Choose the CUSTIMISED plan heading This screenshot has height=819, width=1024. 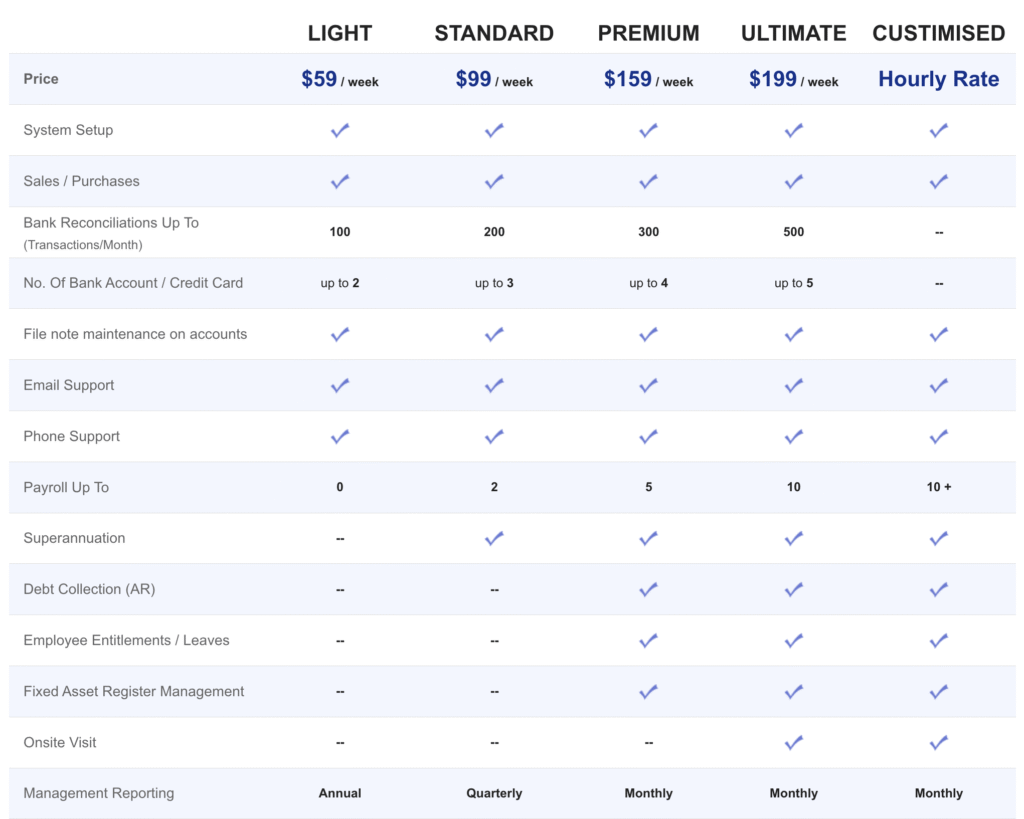click(x=939, y=33)
